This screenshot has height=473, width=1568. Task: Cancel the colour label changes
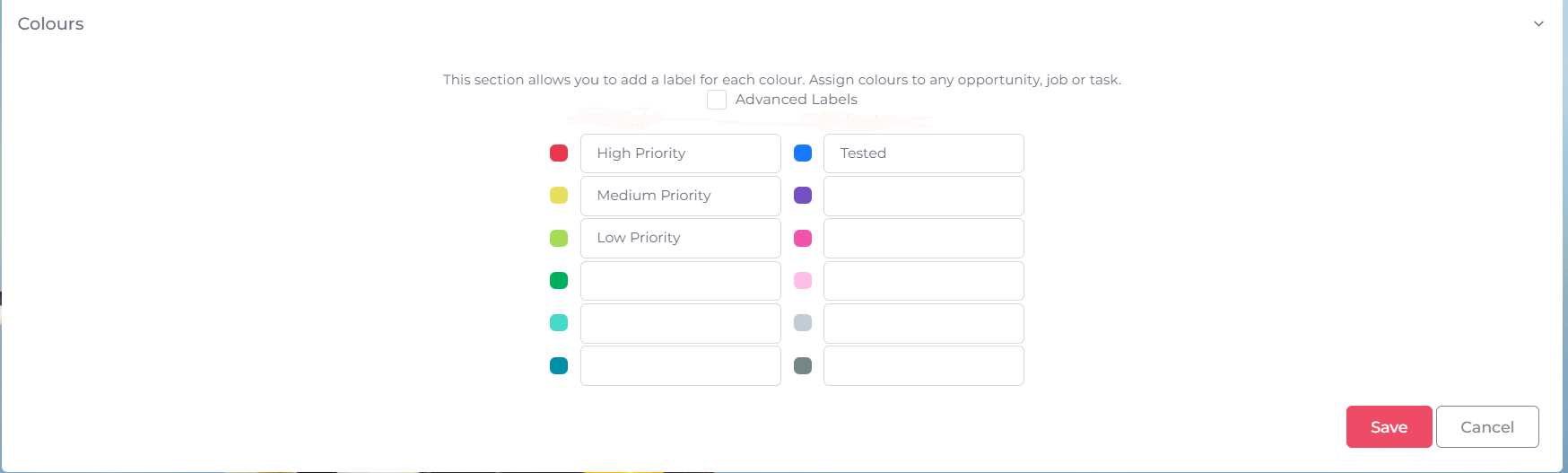pos(1487,427)
